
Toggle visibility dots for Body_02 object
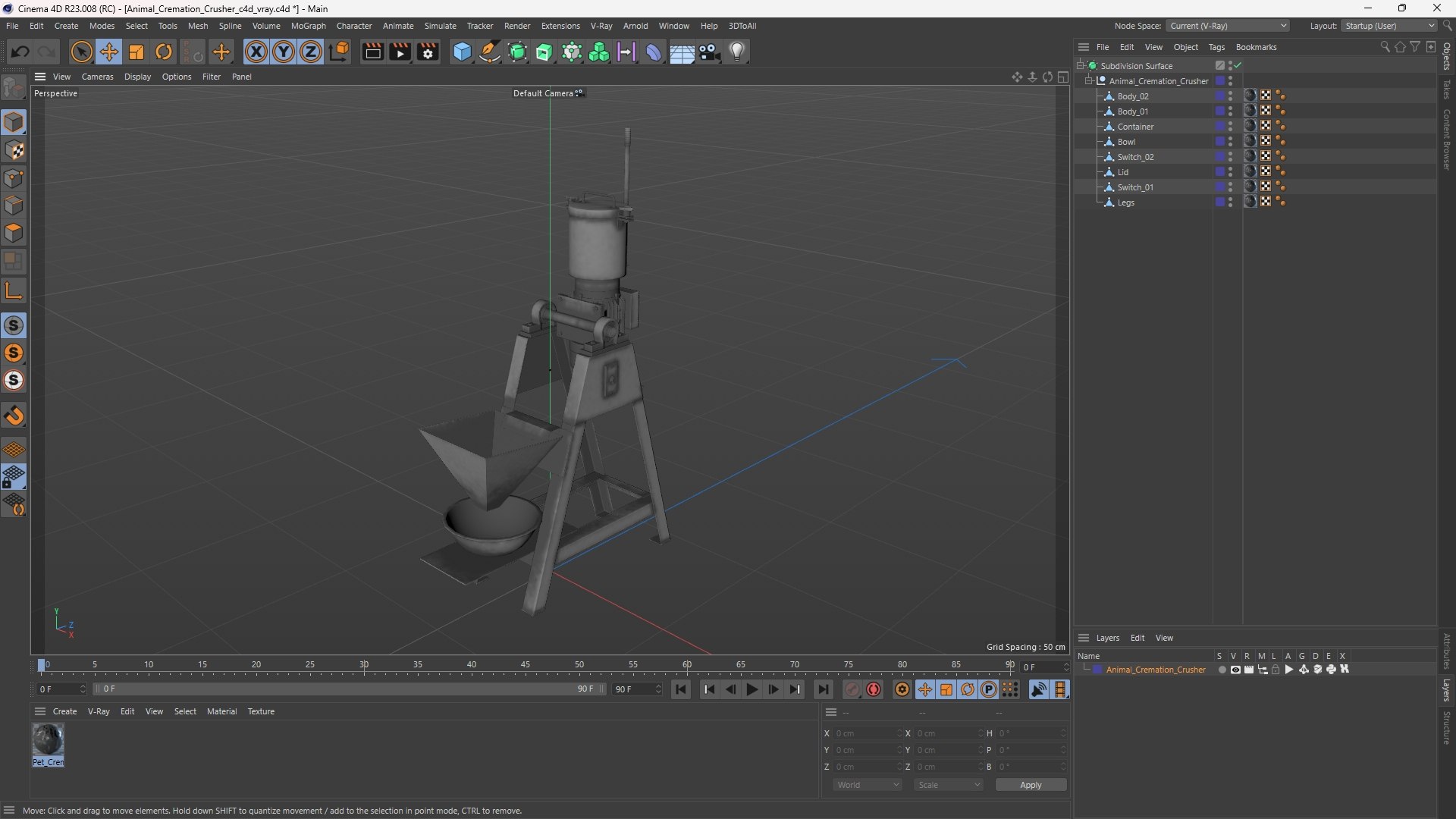point(1230,96)
